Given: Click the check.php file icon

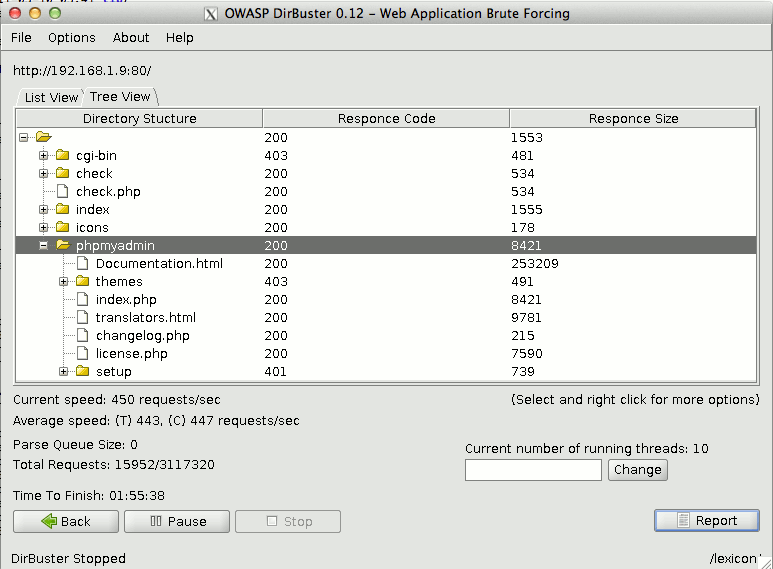Looking at the screenshot, I should 62,192.
